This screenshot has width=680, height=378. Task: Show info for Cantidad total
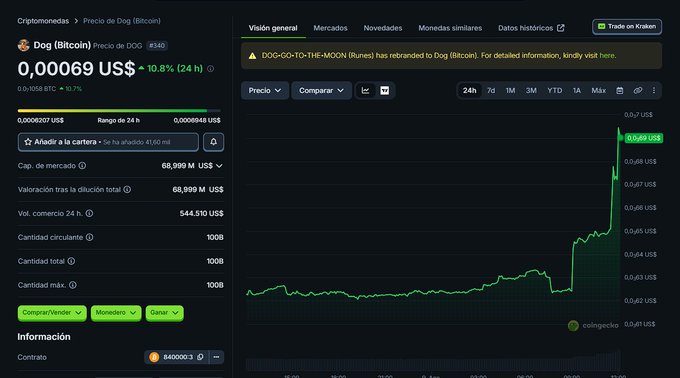tap(71, 261)
